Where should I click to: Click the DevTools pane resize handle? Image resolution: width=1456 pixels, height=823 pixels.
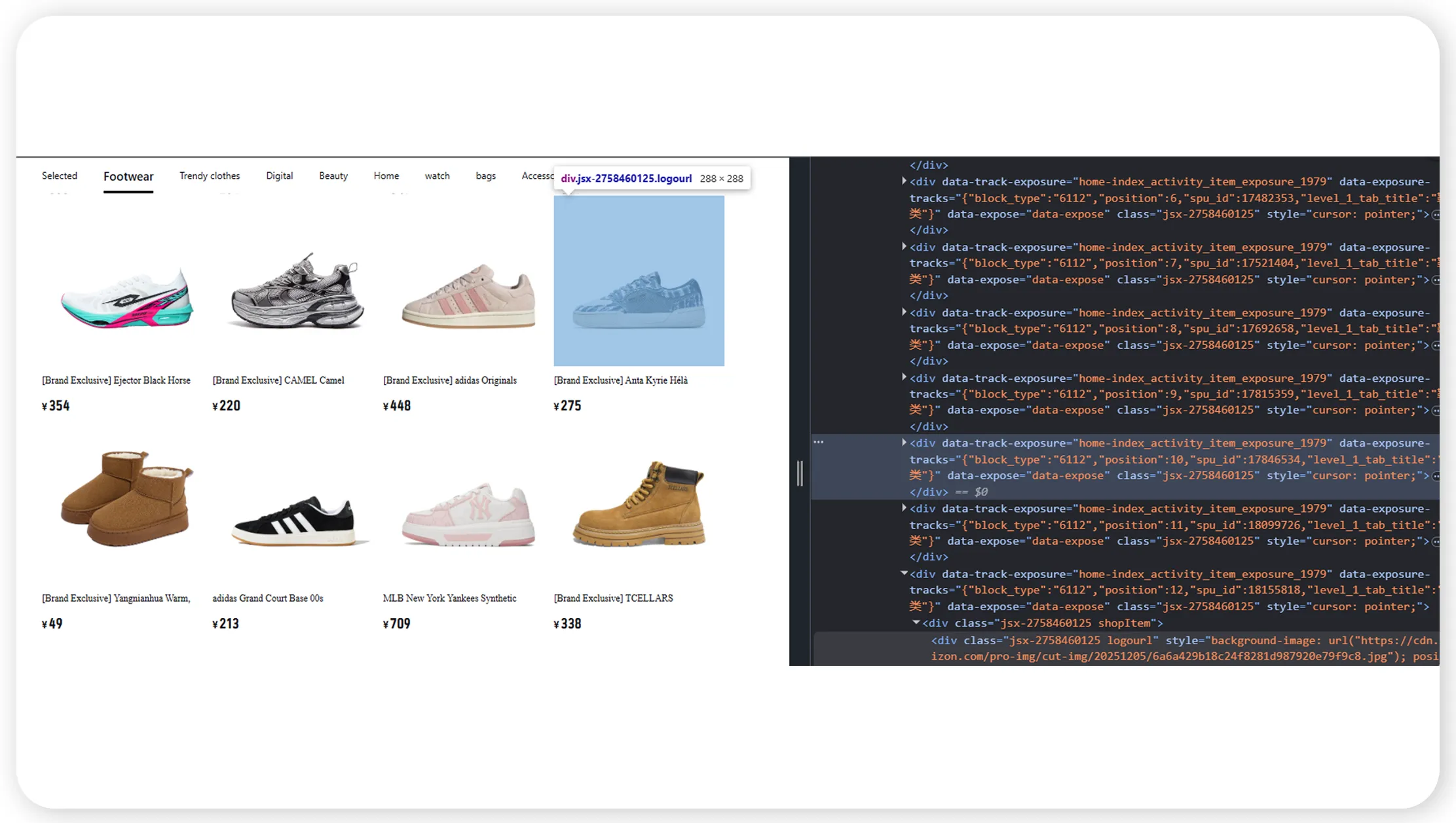coord(800,473)
